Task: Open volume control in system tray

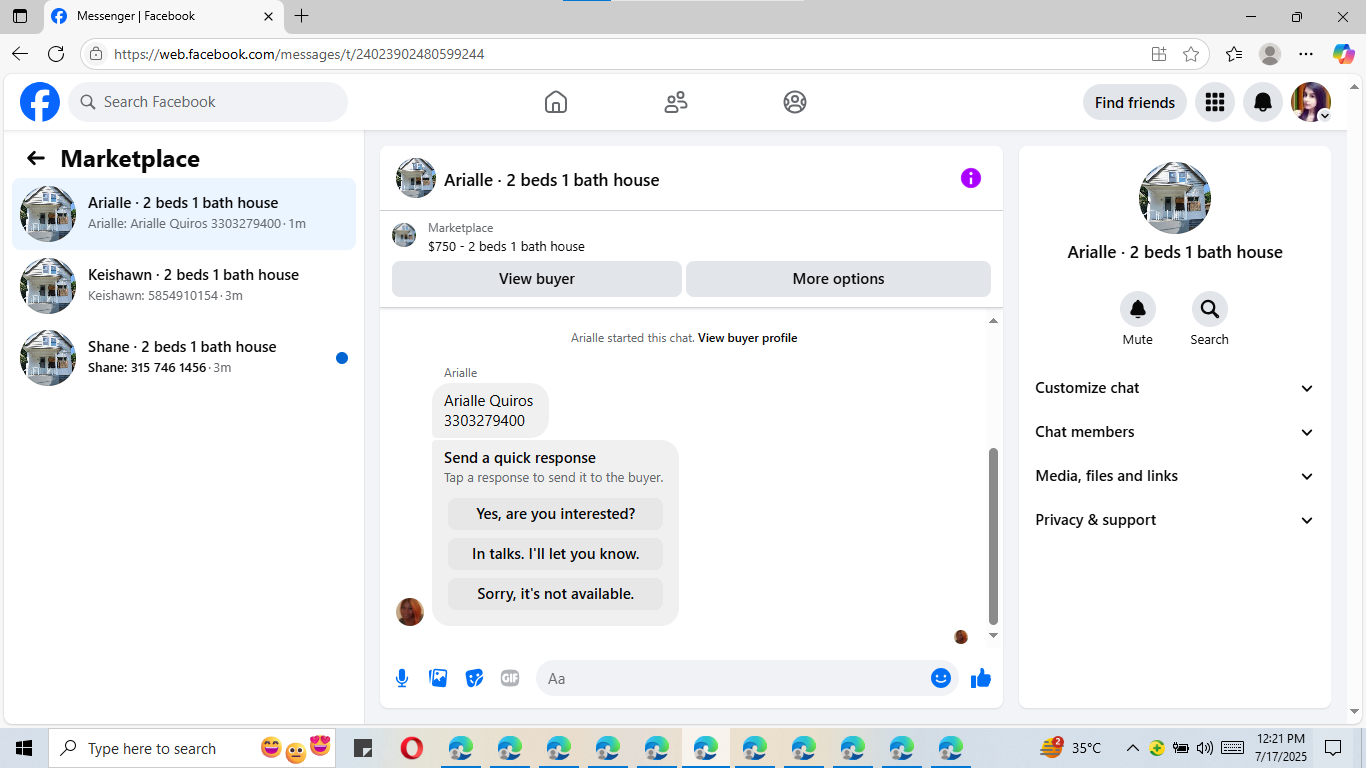Action: [1204, 748]
